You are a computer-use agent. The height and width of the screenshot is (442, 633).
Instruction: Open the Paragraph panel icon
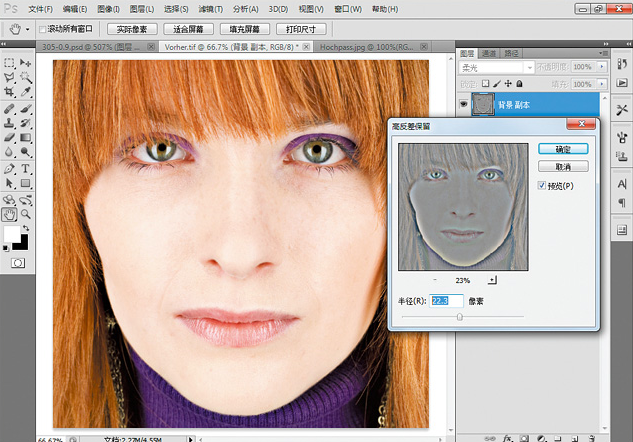pos(622,202)
